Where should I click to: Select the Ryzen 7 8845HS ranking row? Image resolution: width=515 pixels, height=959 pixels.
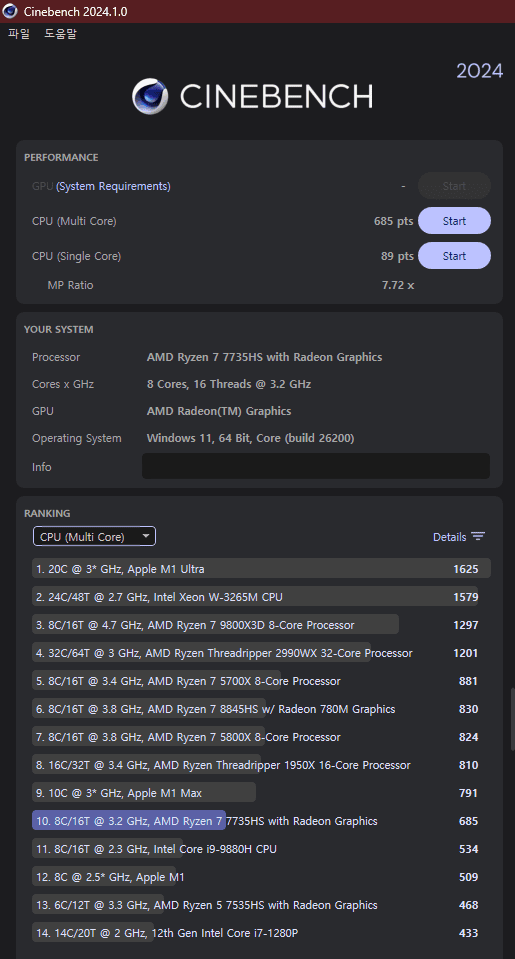click(x=261, y=709)
